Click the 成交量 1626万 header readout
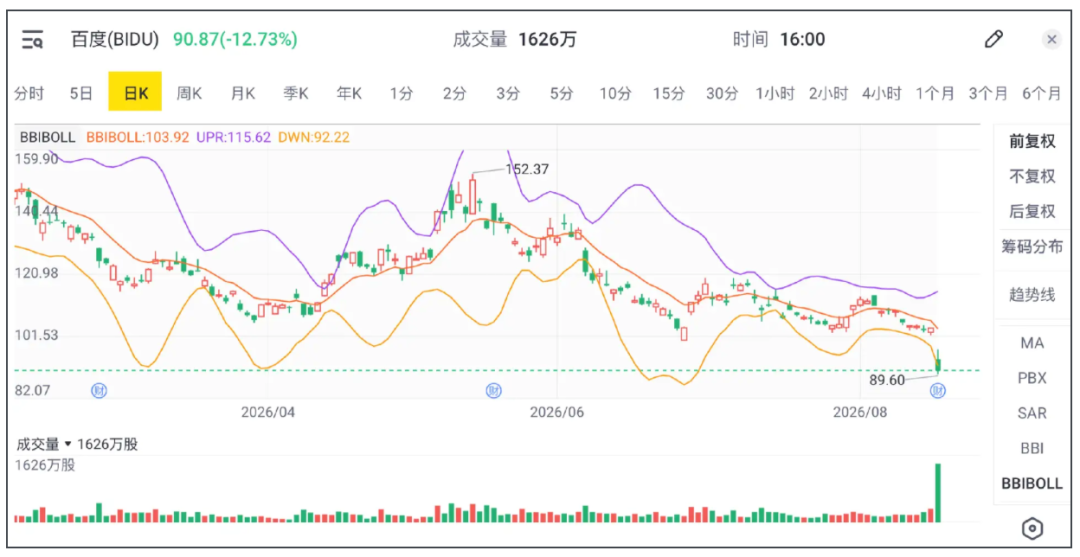The height and width of the screenshot is (557, 1080). pos(514,39)
